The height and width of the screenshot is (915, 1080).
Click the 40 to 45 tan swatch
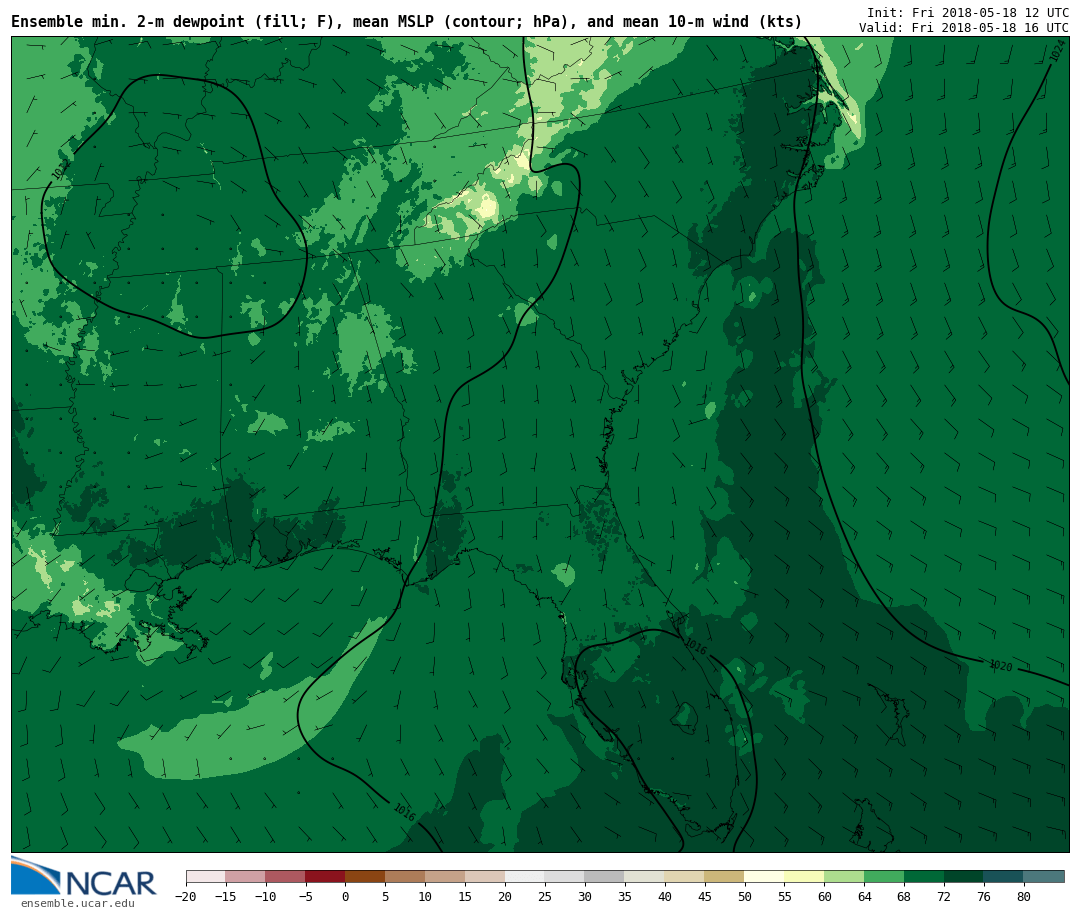[x=685, y=876]
